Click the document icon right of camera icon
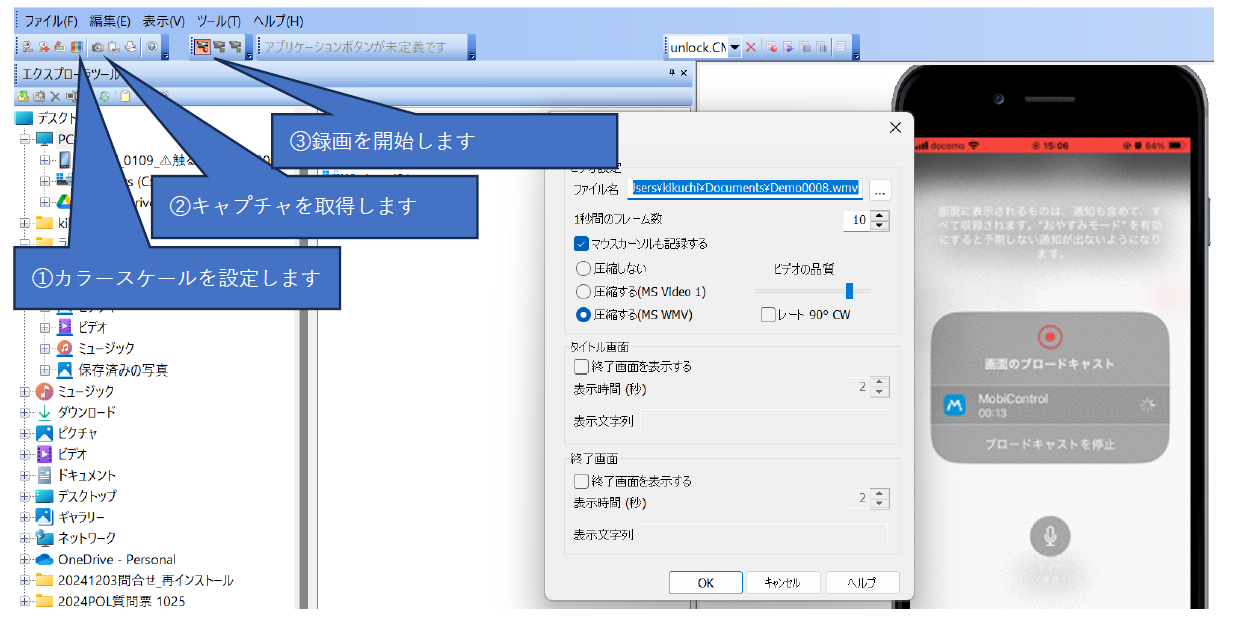 click(x=114, y=47)
